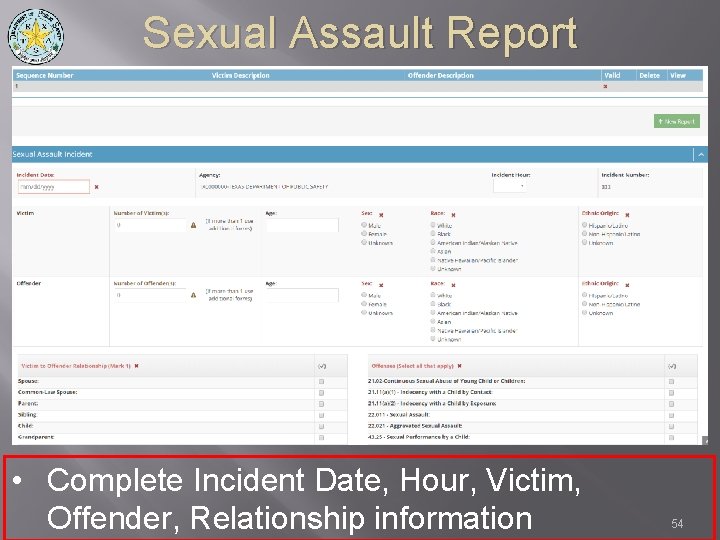The image size is (720, 540).
Task: Click the New Report button
Action: (676, 121)
